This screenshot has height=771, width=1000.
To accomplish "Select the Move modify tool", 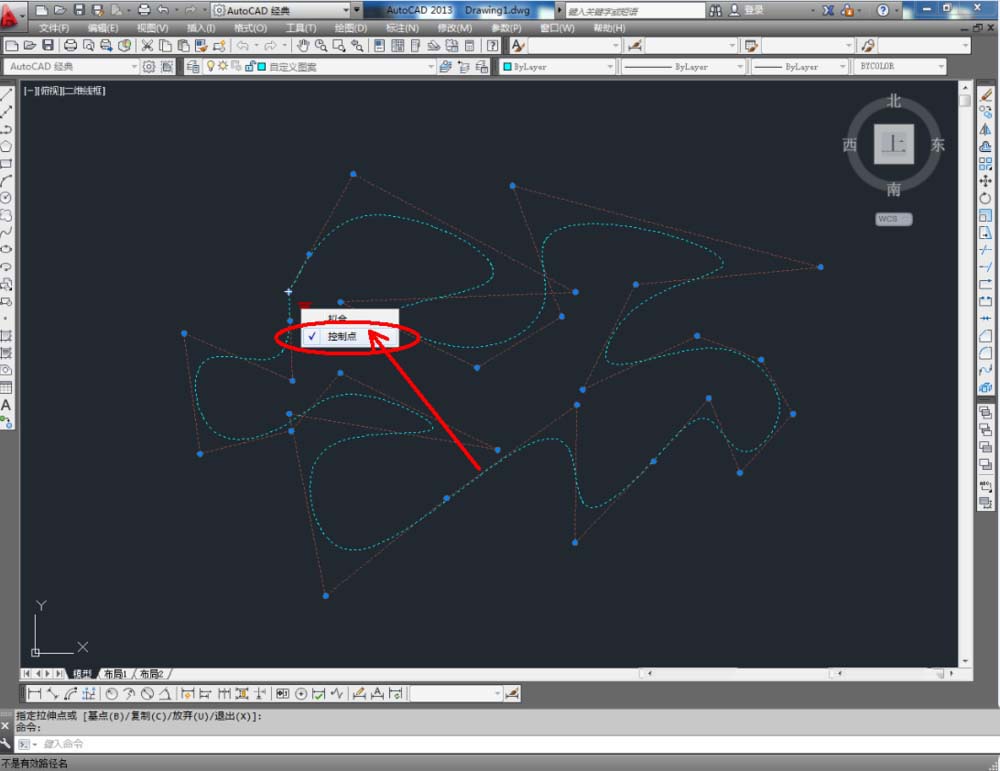I will [986, 180].
